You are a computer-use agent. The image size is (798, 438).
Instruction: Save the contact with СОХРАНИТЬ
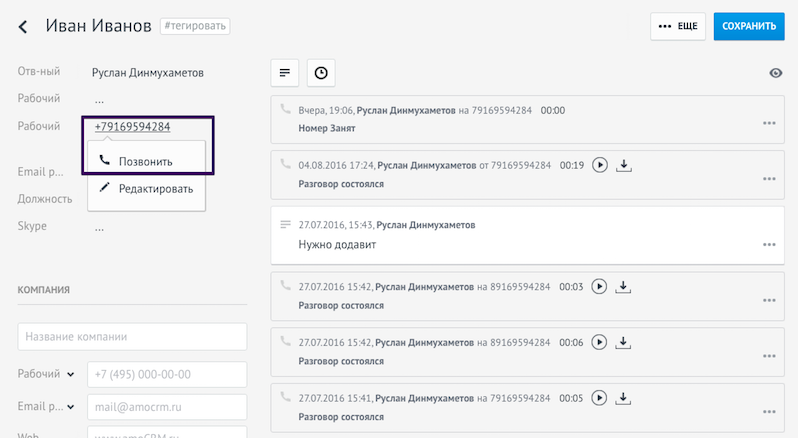tap(749, 26)
